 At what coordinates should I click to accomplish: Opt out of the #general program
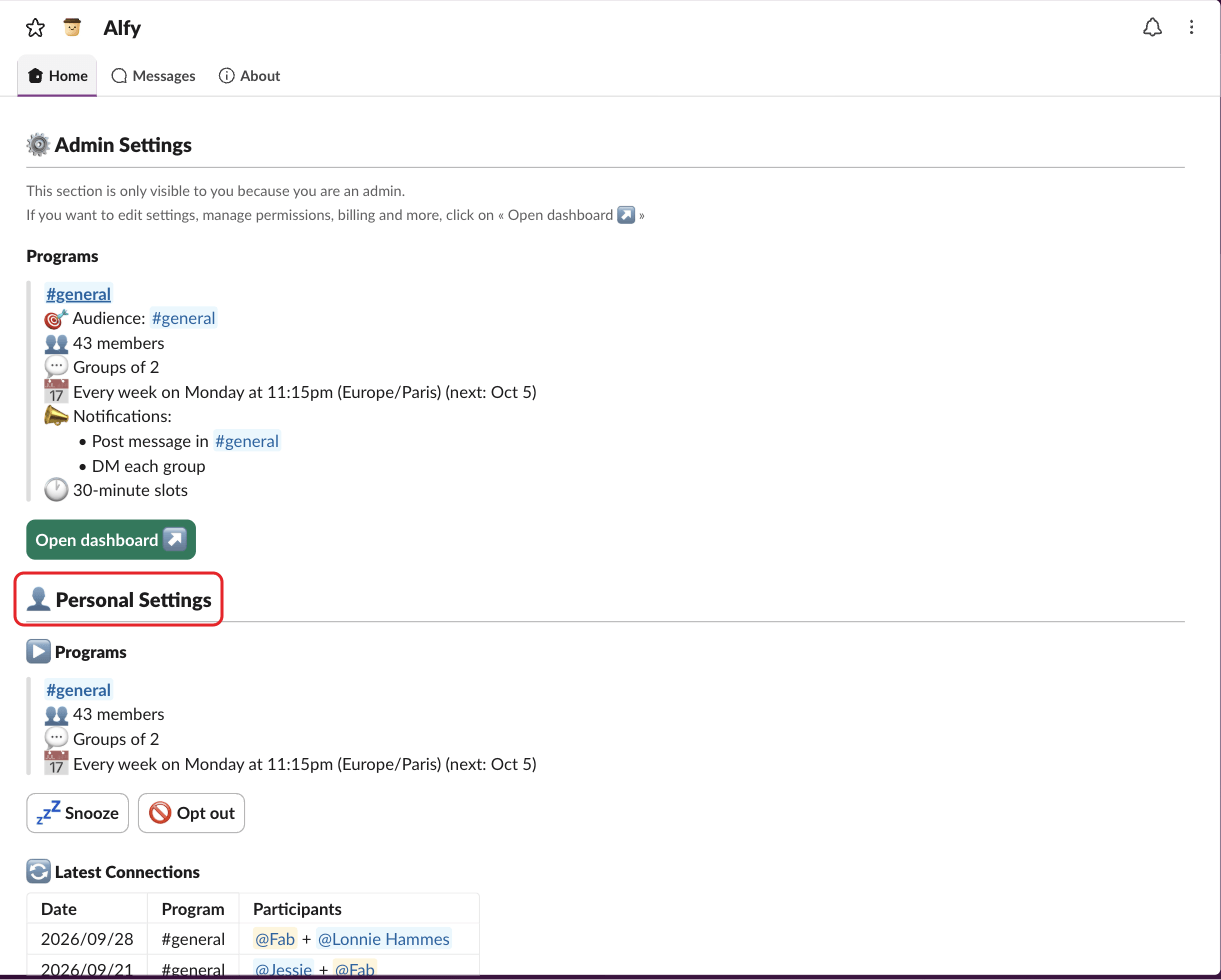coord(191,813)
